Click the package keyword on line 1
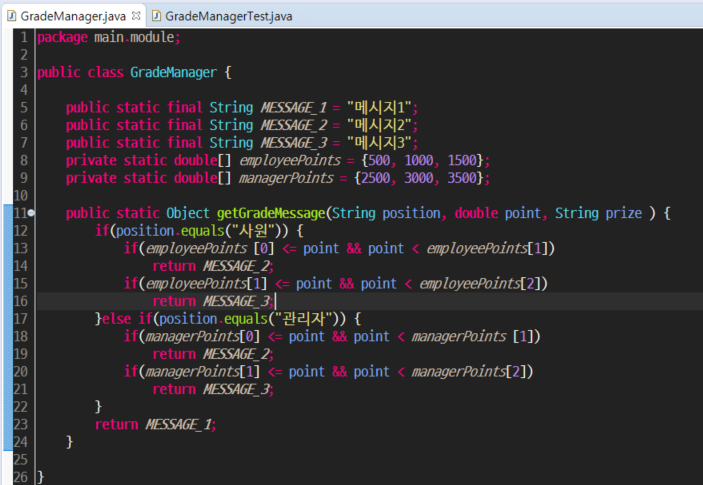This screenshot has height=485, width=703. 62,37
